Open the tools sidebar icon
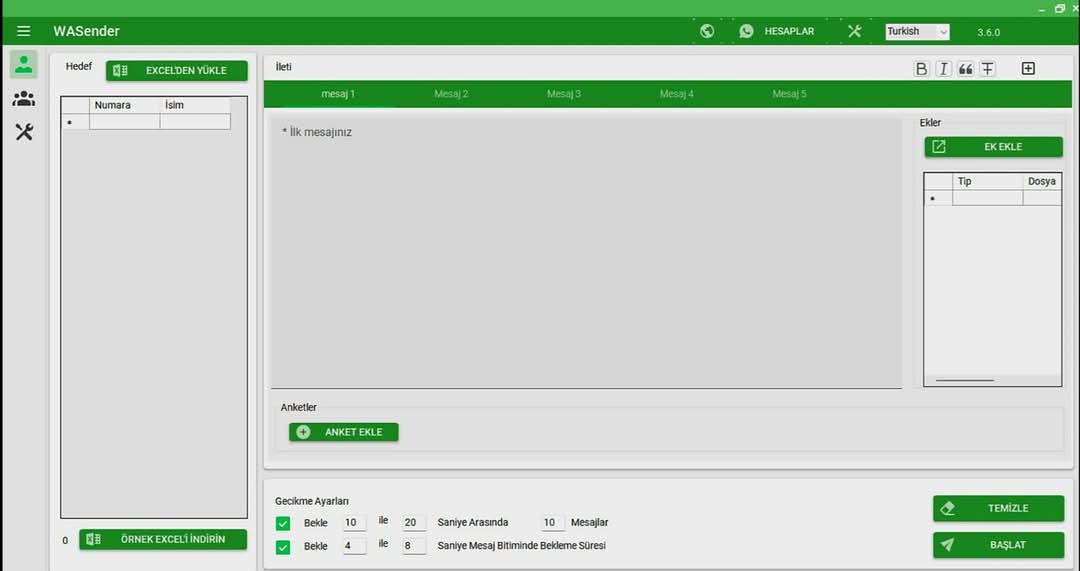This screenshot has width=1080, height=571. [24, 132]
